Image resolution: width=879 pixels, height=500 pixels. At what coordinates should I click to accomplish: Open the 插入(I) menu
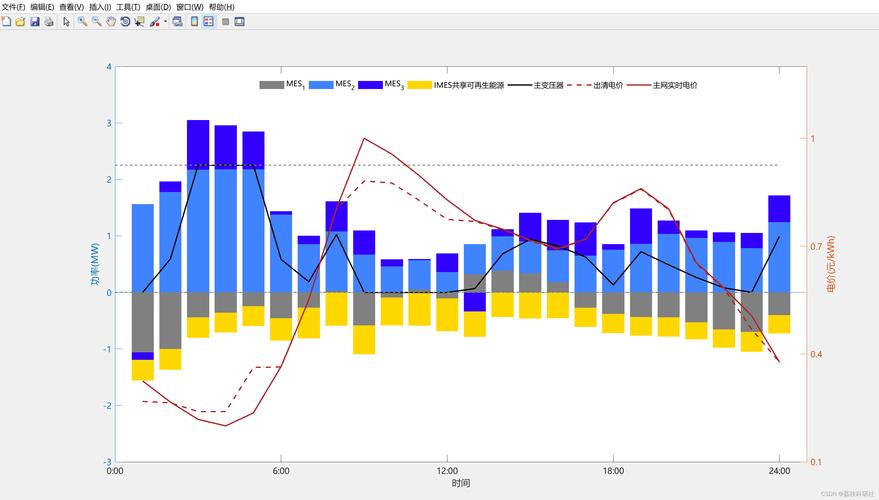[x=100, y=7]
